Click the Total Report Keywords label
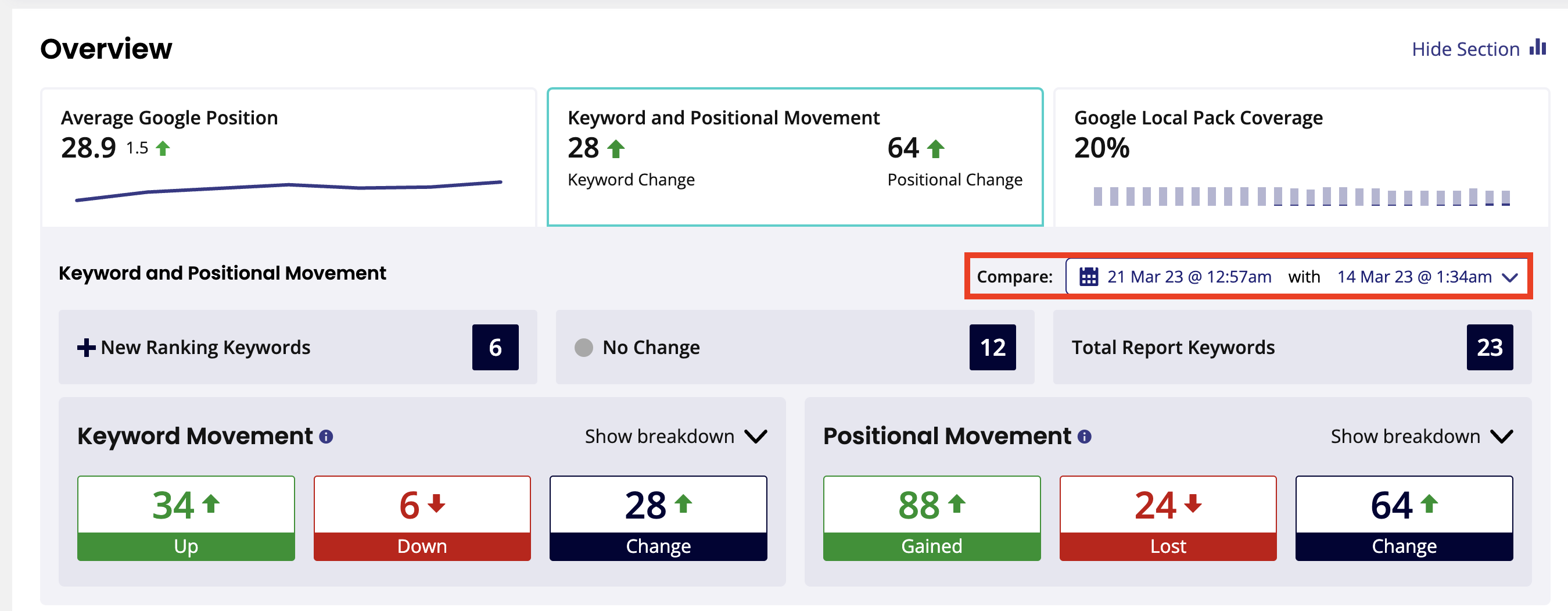The width and height of the screenshot is (1568, 611). tap(1173, 347)
